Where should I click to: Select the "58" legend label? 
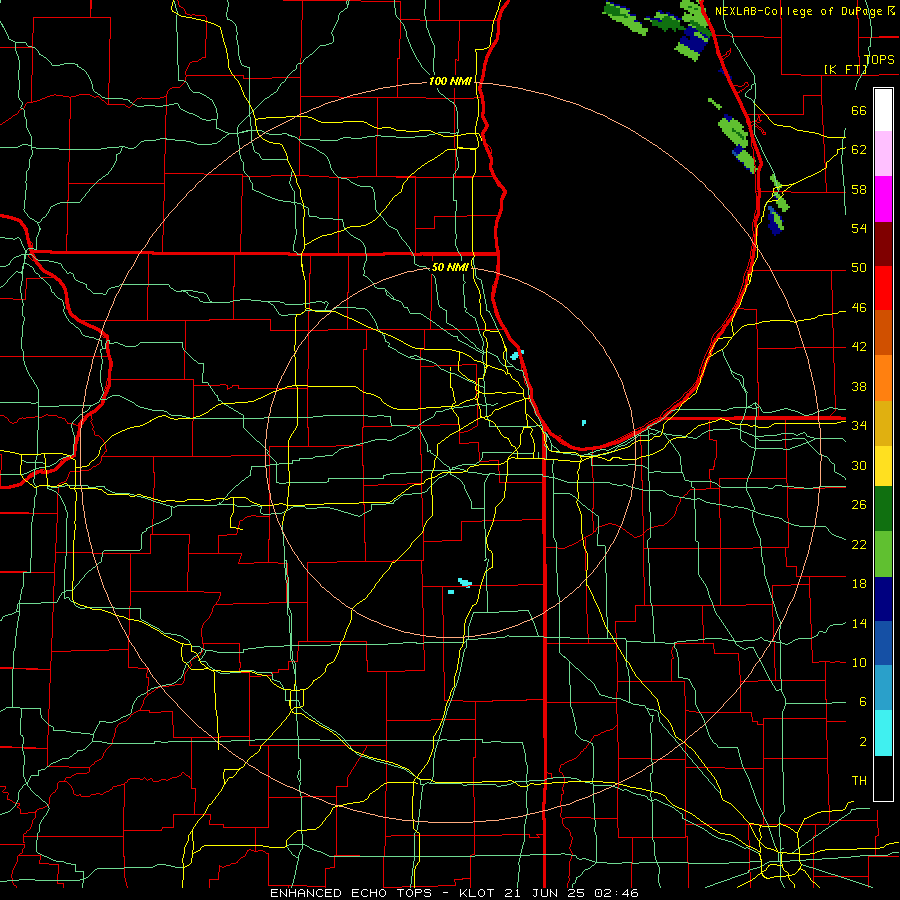(x=859, y=189)
